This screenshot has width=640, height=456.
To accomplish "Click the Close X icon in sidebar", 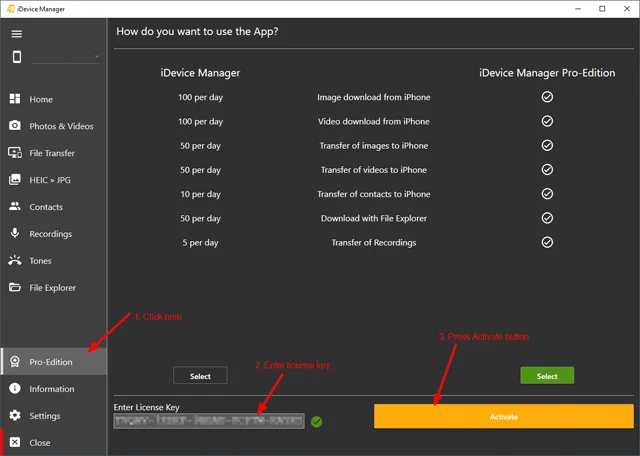I will pos(15,442).
